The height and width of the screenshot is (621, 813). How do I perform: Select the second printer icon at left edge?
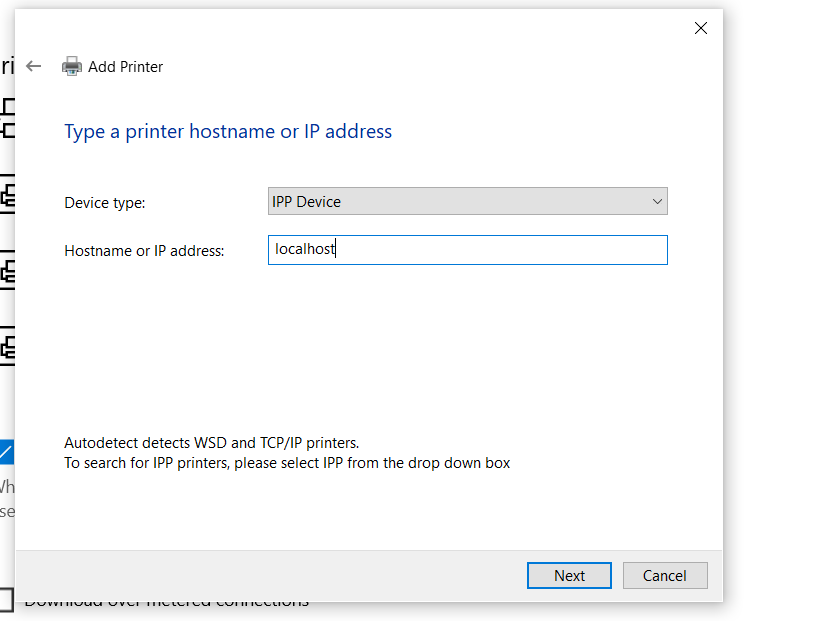[7, 194]
